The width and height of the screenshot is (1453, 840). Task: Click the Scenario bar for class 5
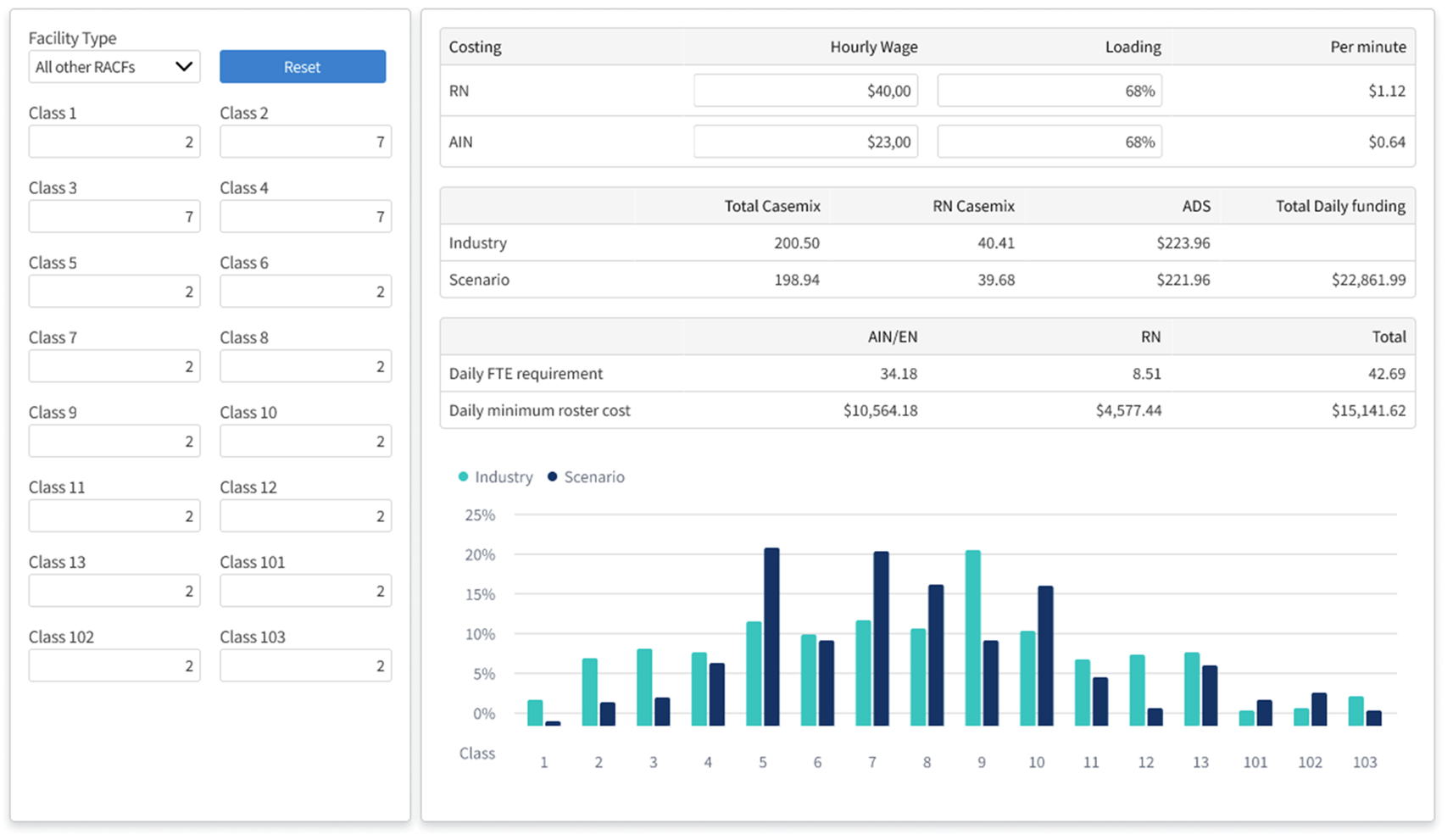tap(771, 637)
